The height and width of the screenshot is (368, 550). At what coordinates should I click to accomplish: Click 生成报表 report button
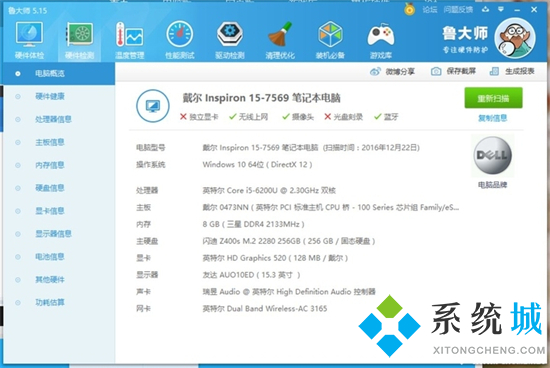point(512,71)
